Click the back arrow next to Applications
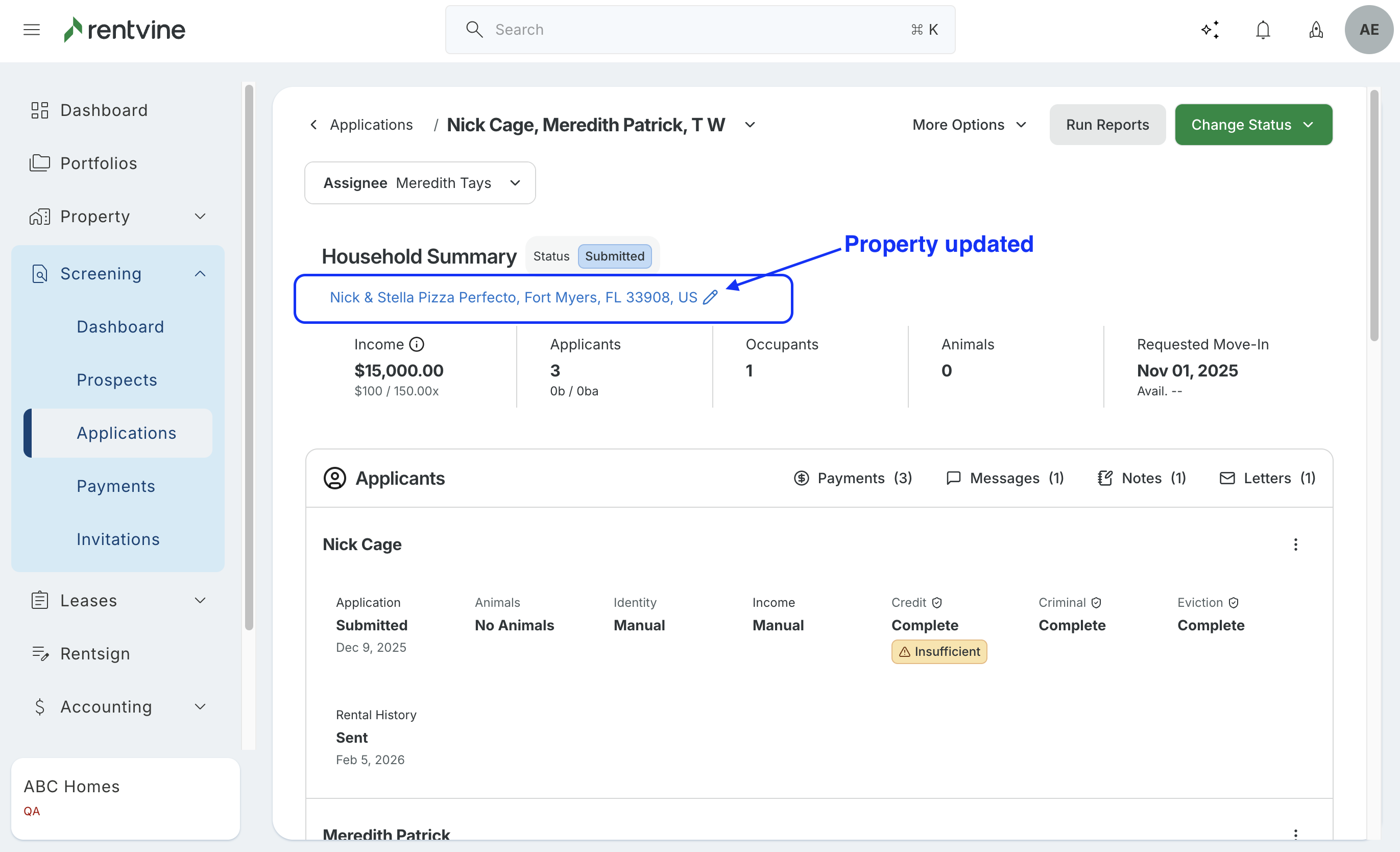 tap(313, 125)
